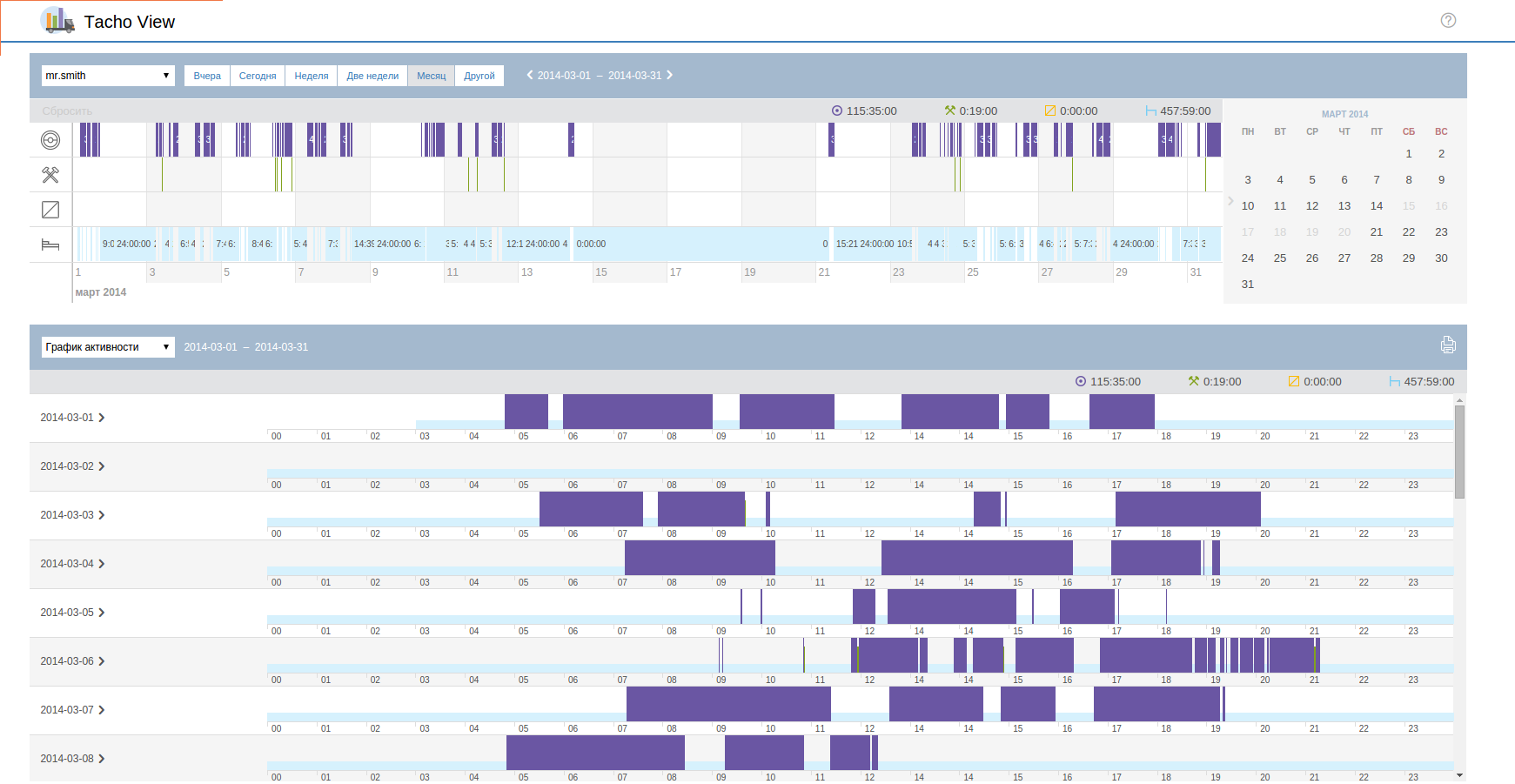This screenshot has width=1515, height=784.
Task: Click the Сбросить reset link
Action: click(67, 111)
